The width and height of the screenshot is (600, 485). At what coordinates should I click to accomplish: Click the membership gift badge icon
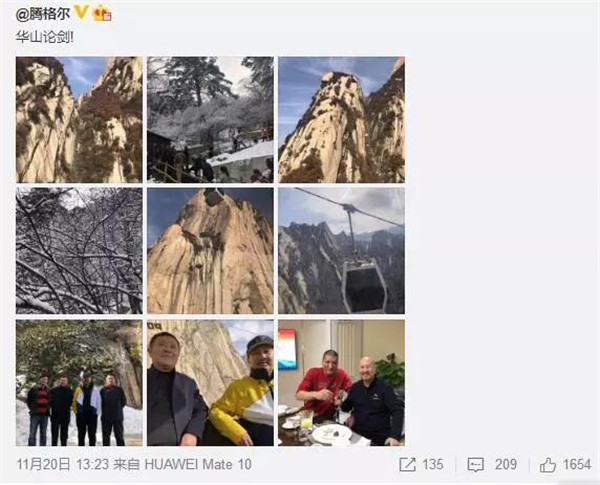click(x=103, y=14)
